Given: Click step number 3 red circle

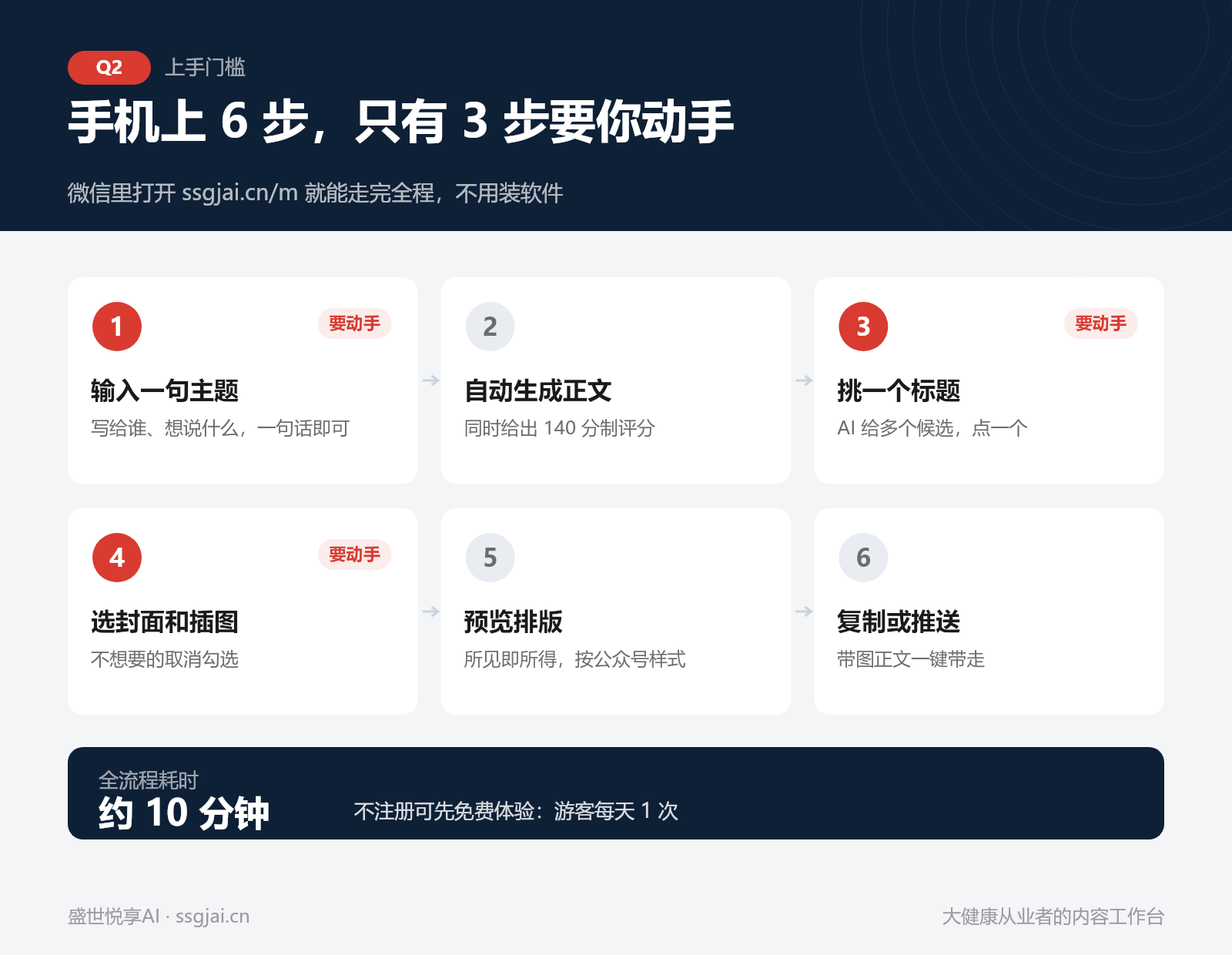Looking at the screenshot, I should click(863, 327).
